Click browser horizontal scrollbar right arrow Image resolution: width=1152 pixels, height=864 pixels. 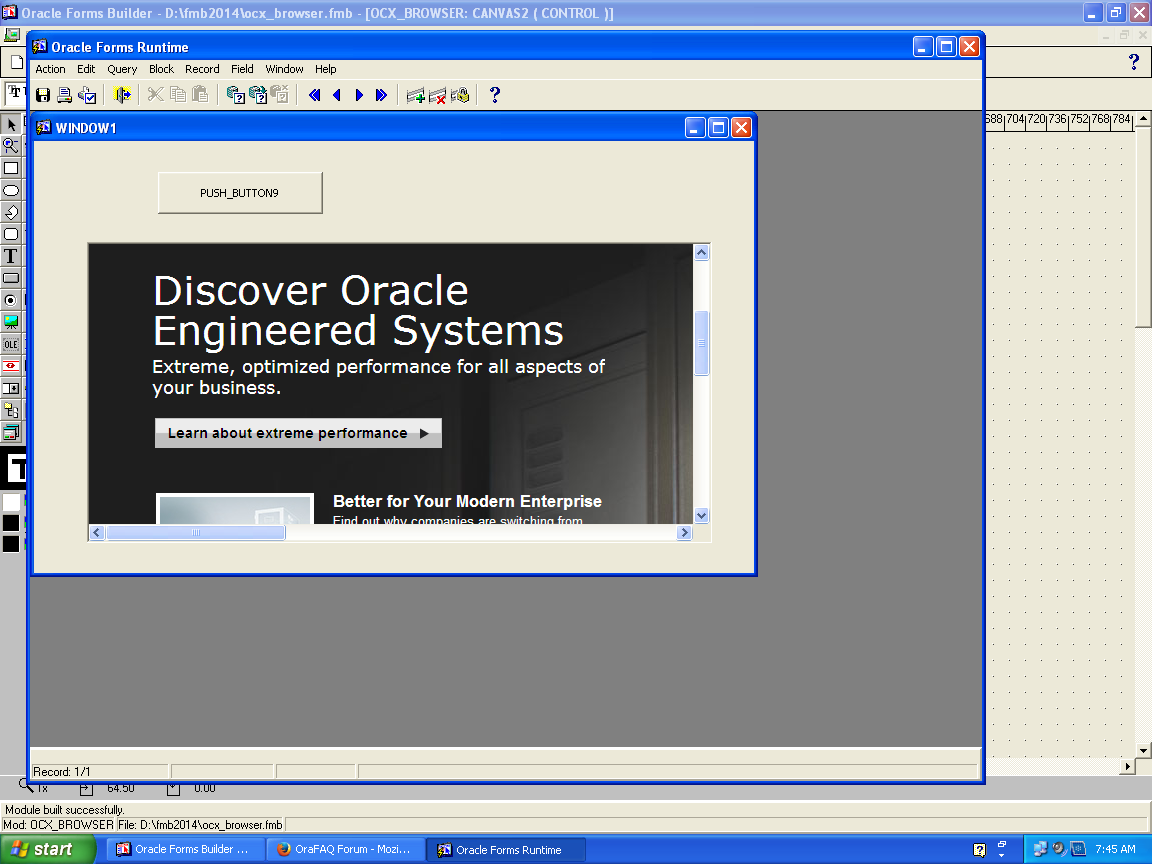[x=685, y=533]
